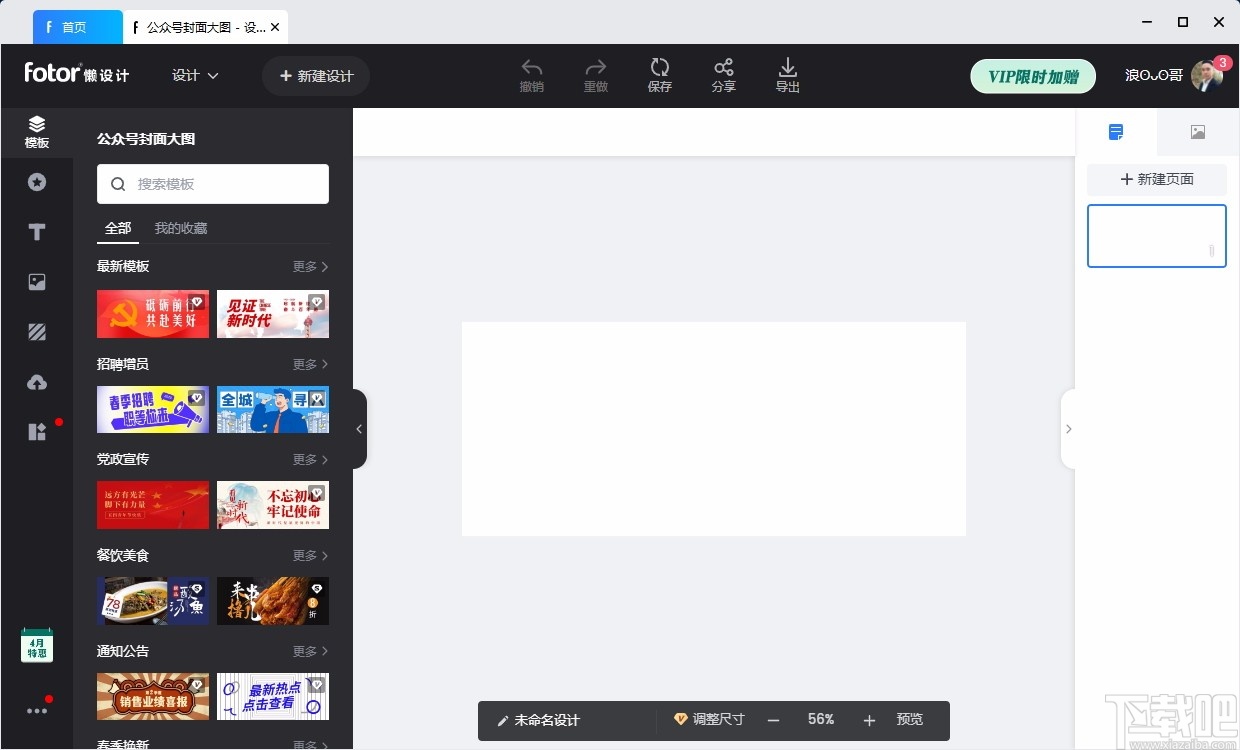Click the 撤销 undo icon
The image size is (1240, 750).
click(531, 68)
